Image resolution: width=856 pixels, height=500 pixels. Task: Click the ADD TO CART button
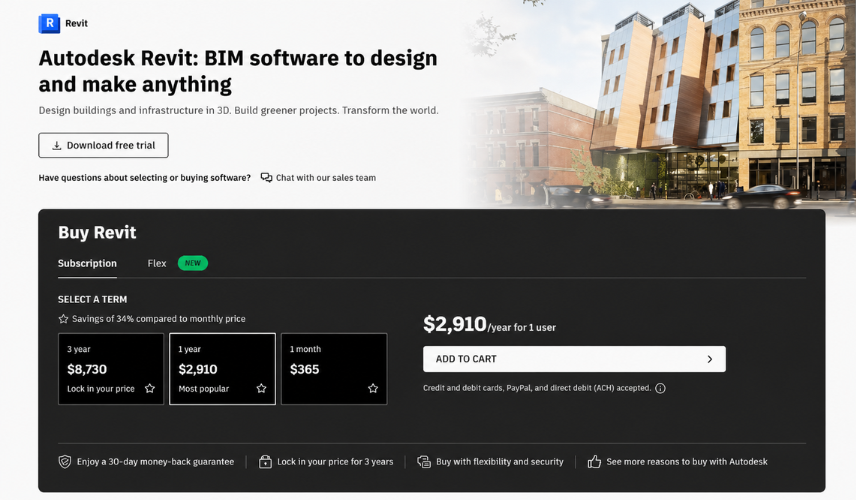click(x=574, y=359)
